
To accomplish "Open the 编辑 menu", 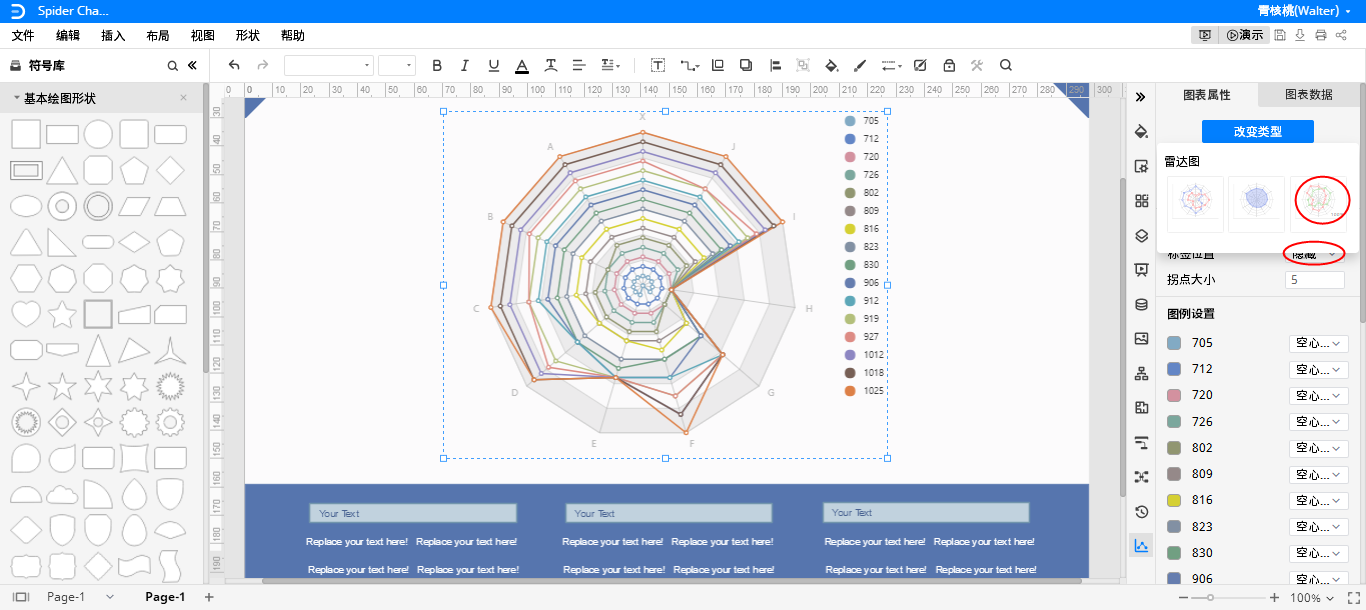I will [68, 35].
